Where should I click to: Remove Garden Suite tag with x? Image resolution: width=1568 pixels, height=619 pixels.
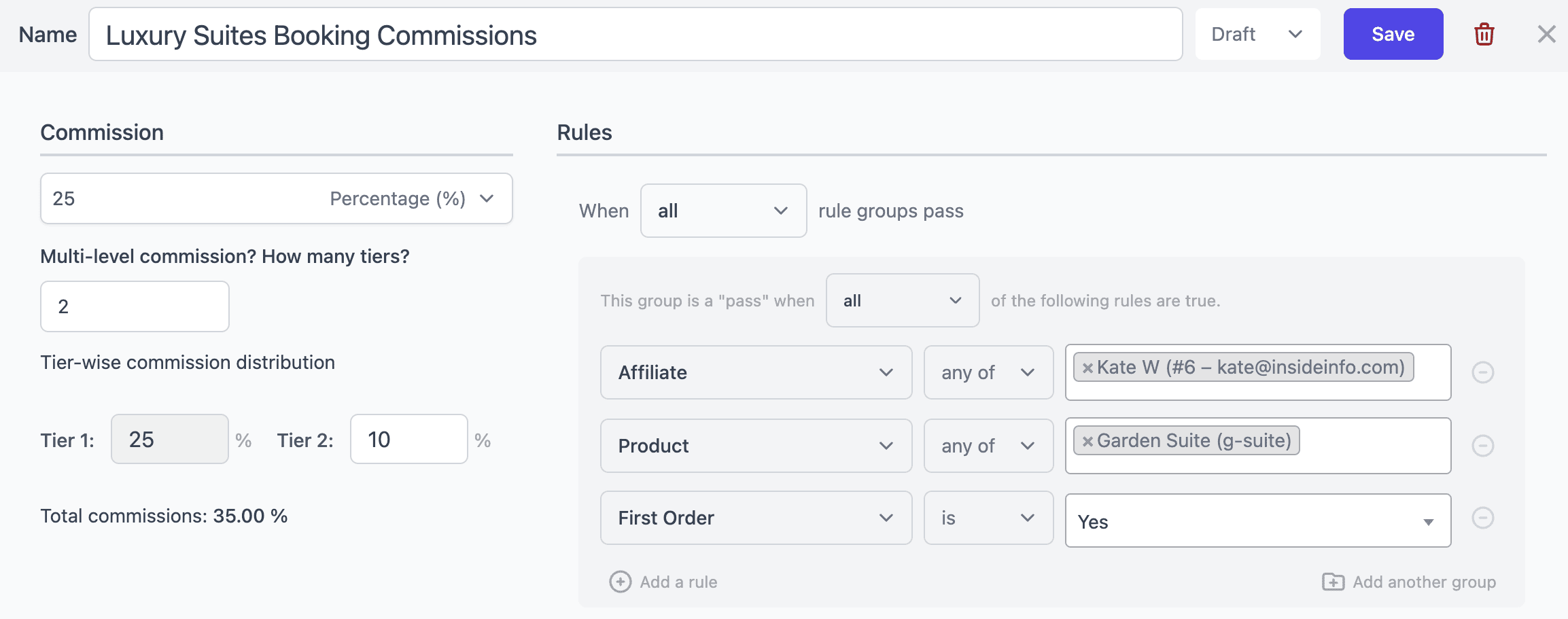[x=1087, y=441]
